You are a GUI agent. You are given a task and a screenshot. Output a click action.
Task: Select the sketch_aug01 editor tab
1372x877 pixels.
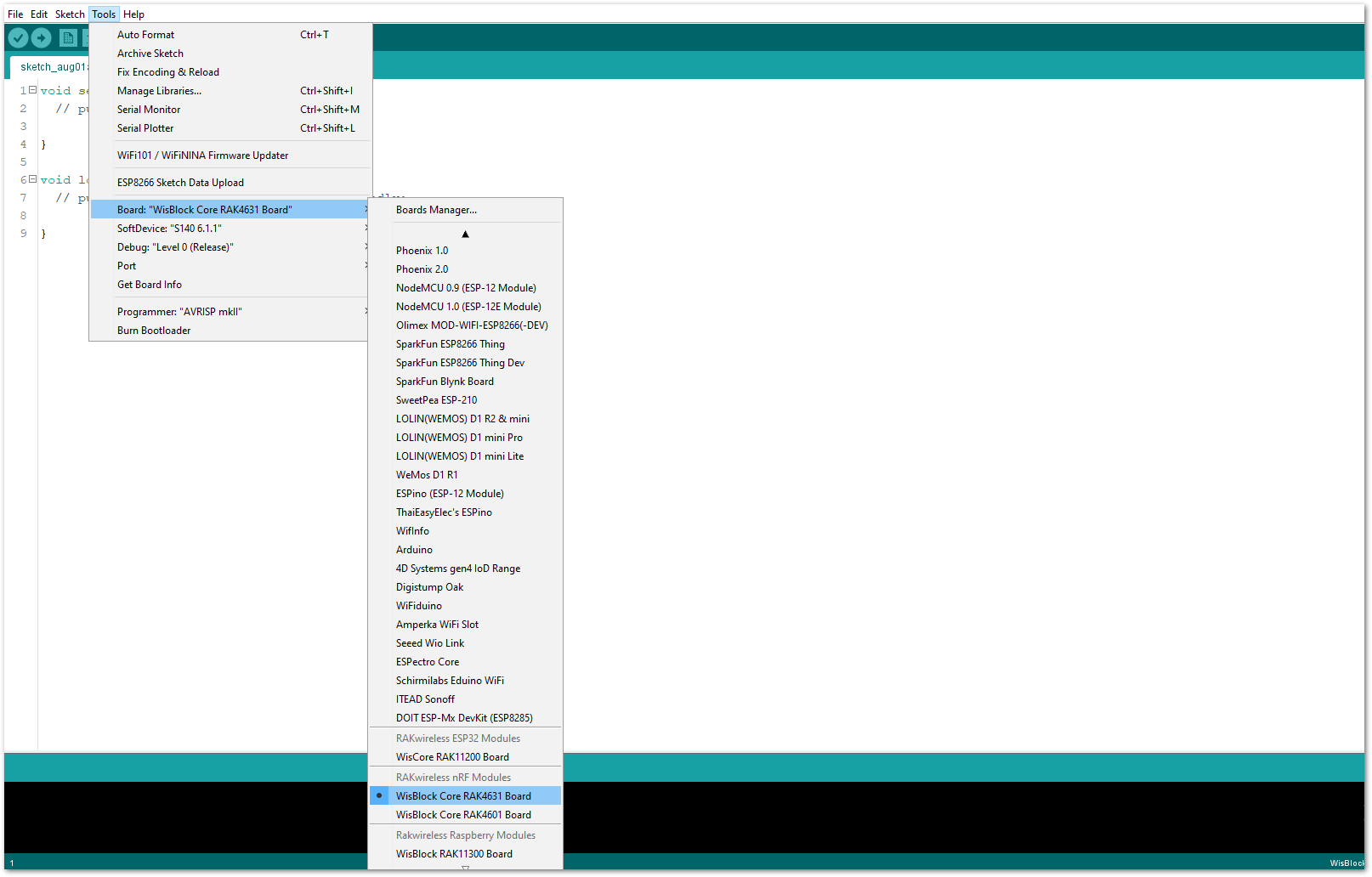coord(52,67)
